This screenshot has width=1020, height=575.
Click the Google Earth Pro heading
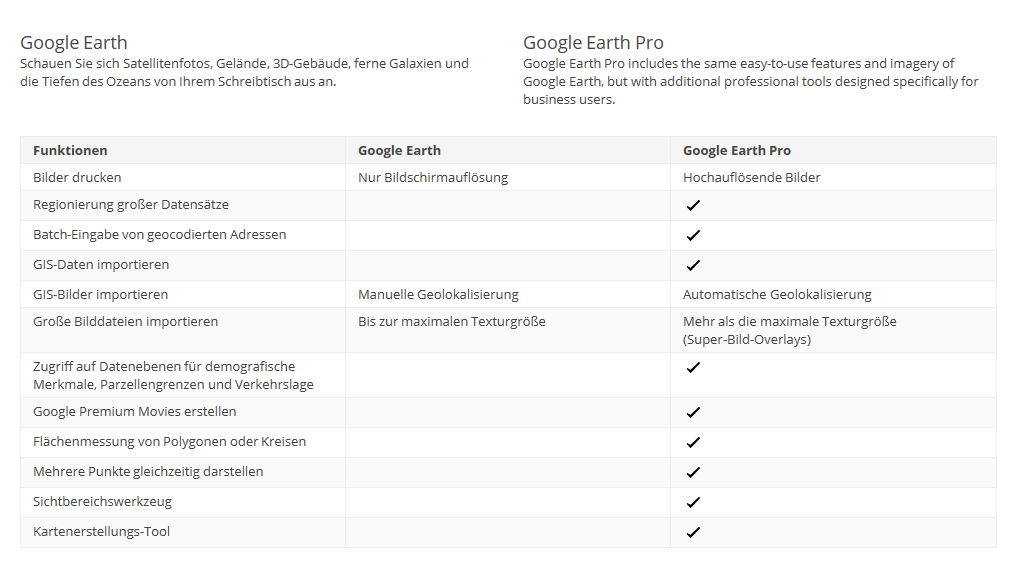(593, 43)
